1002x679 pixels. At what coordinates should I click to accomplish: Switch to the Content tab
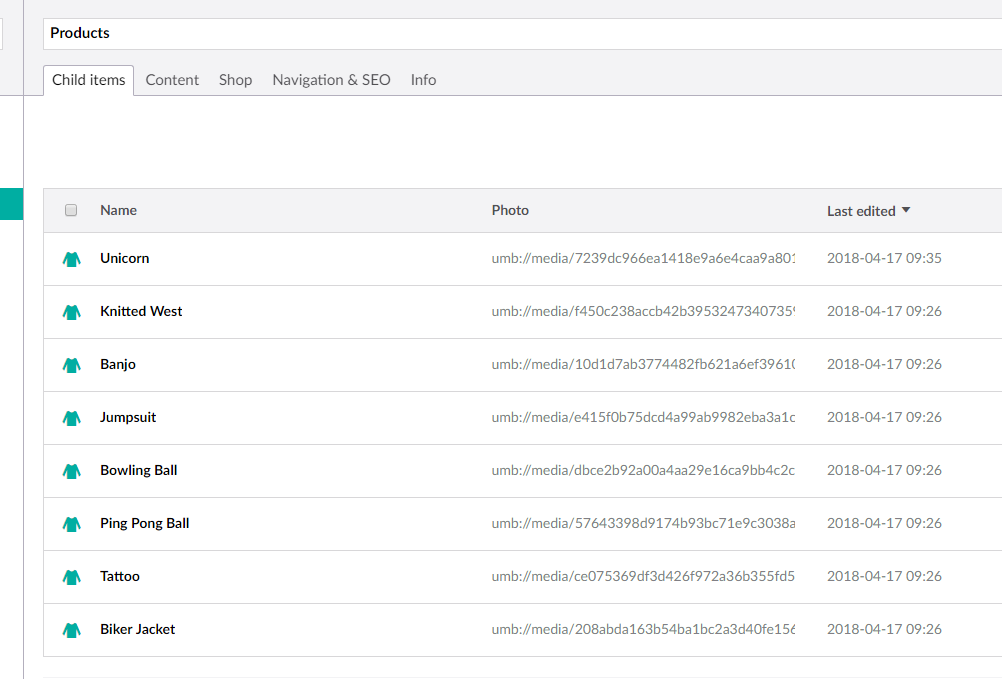(172, 80)
